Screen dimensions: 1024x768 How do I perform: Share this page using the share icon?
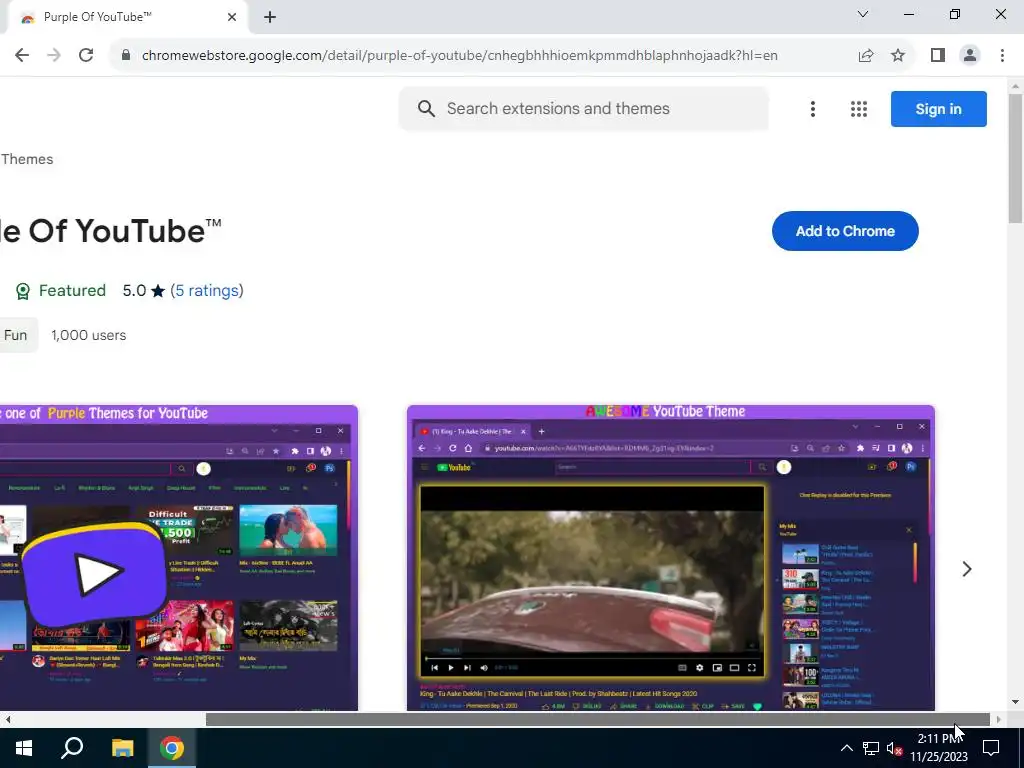pyautogui.click(x=866, y=56)
